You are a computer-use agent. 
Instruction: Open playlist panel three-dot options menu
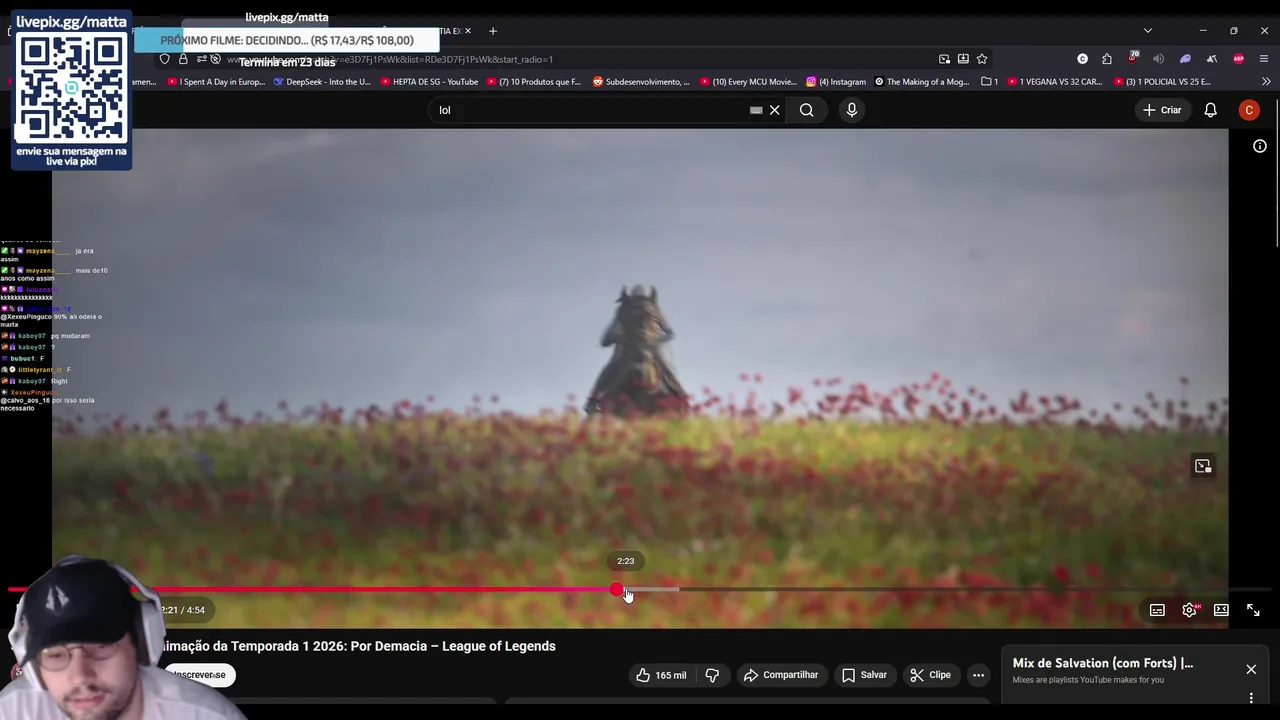[x=1251, y=698]
